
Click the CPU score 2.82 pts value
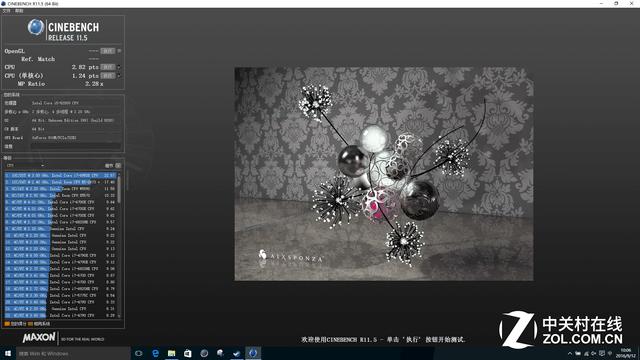(x=85, y=67)
